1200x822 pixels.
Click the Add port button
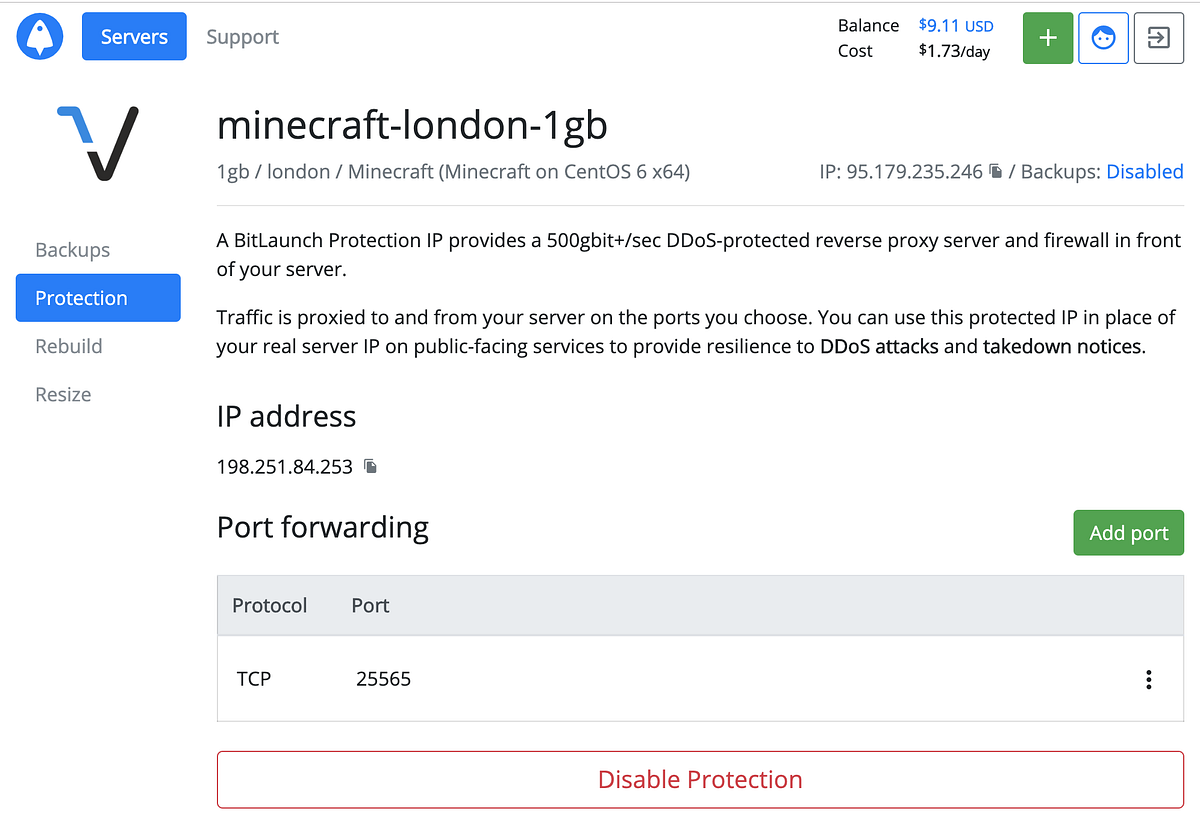coord(1128,533)
